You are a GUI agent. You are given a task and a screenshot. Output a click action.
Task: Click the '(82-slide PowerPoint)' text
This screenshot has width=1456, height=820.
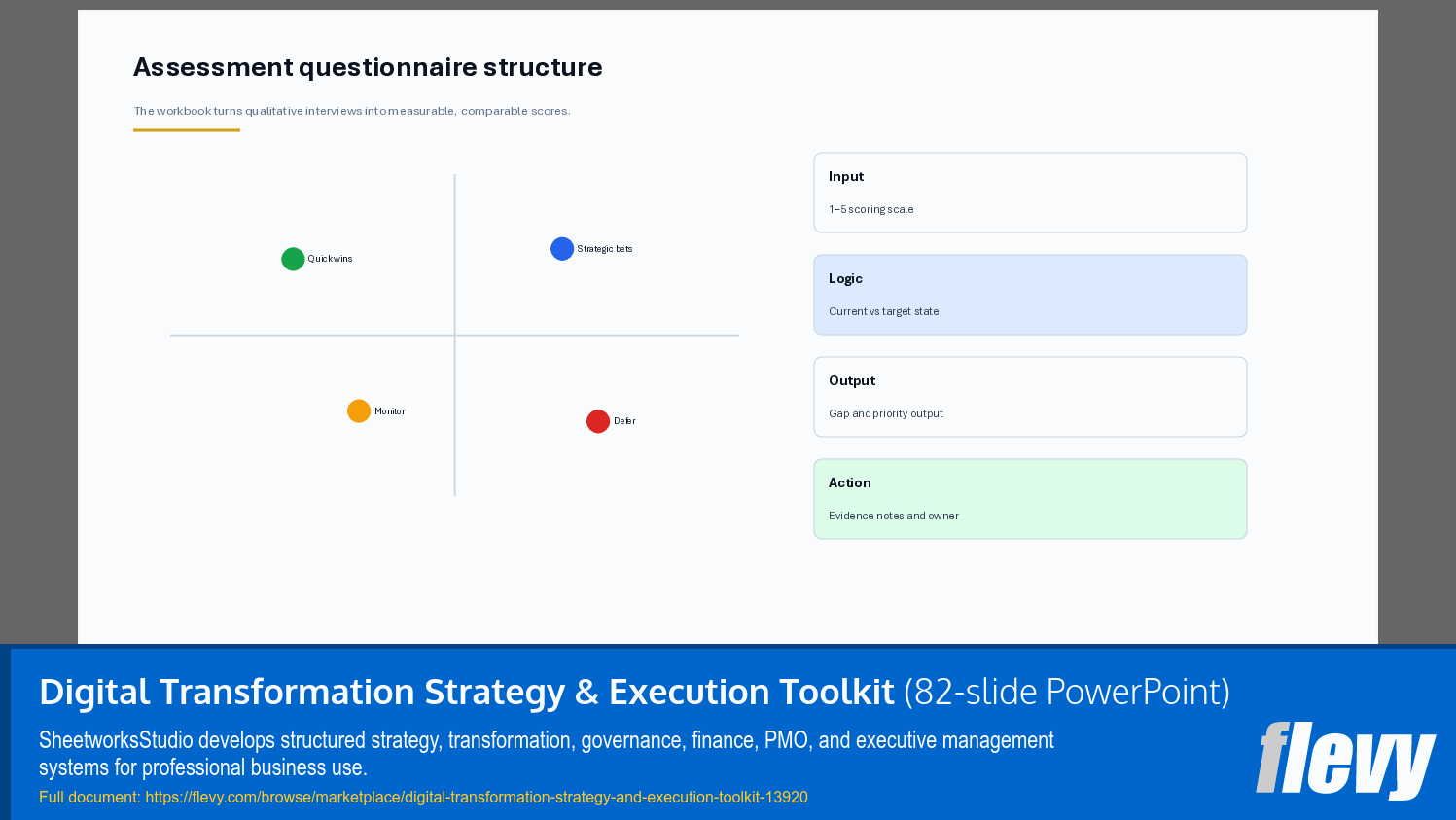point(1067,692)
